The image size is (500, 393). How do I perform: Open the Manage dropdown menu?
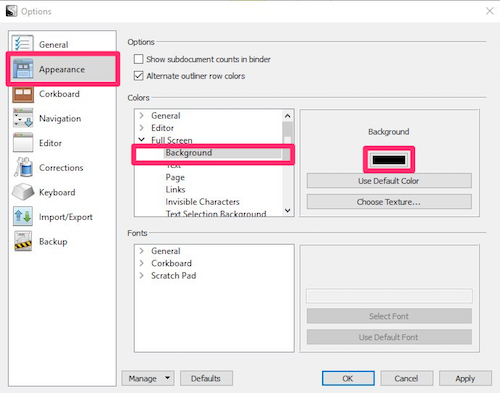point(148,378)
